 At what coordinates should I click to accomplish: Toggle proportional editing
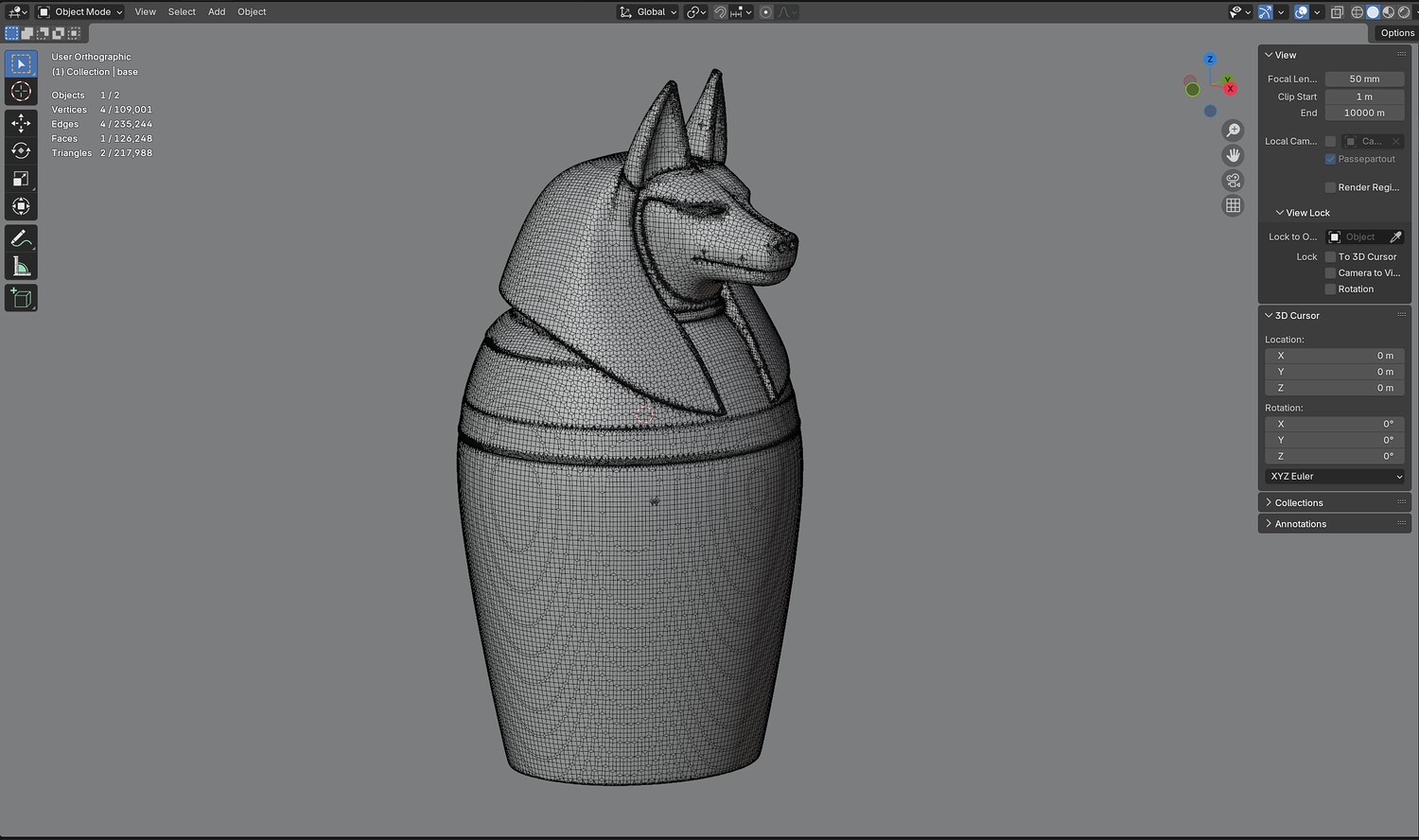765,12
